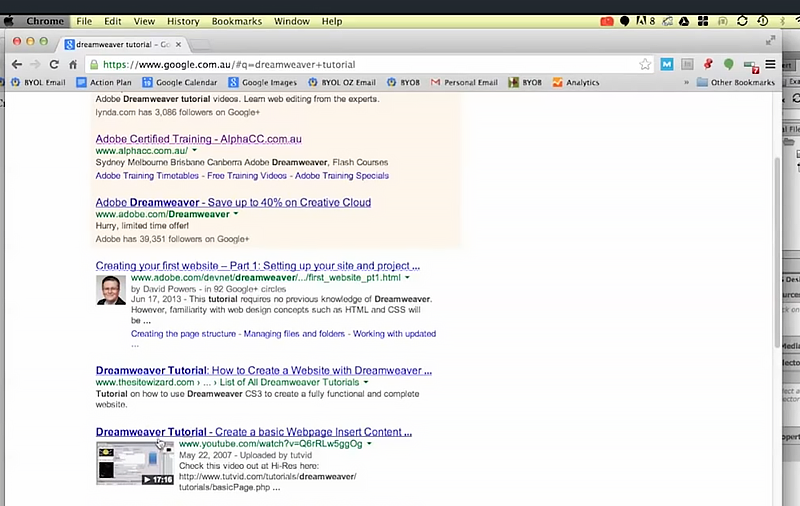The width and height of the screenshot is (800, 506).
Task: Open the Time Machine menu bar icon
Action: coord(763,21)
